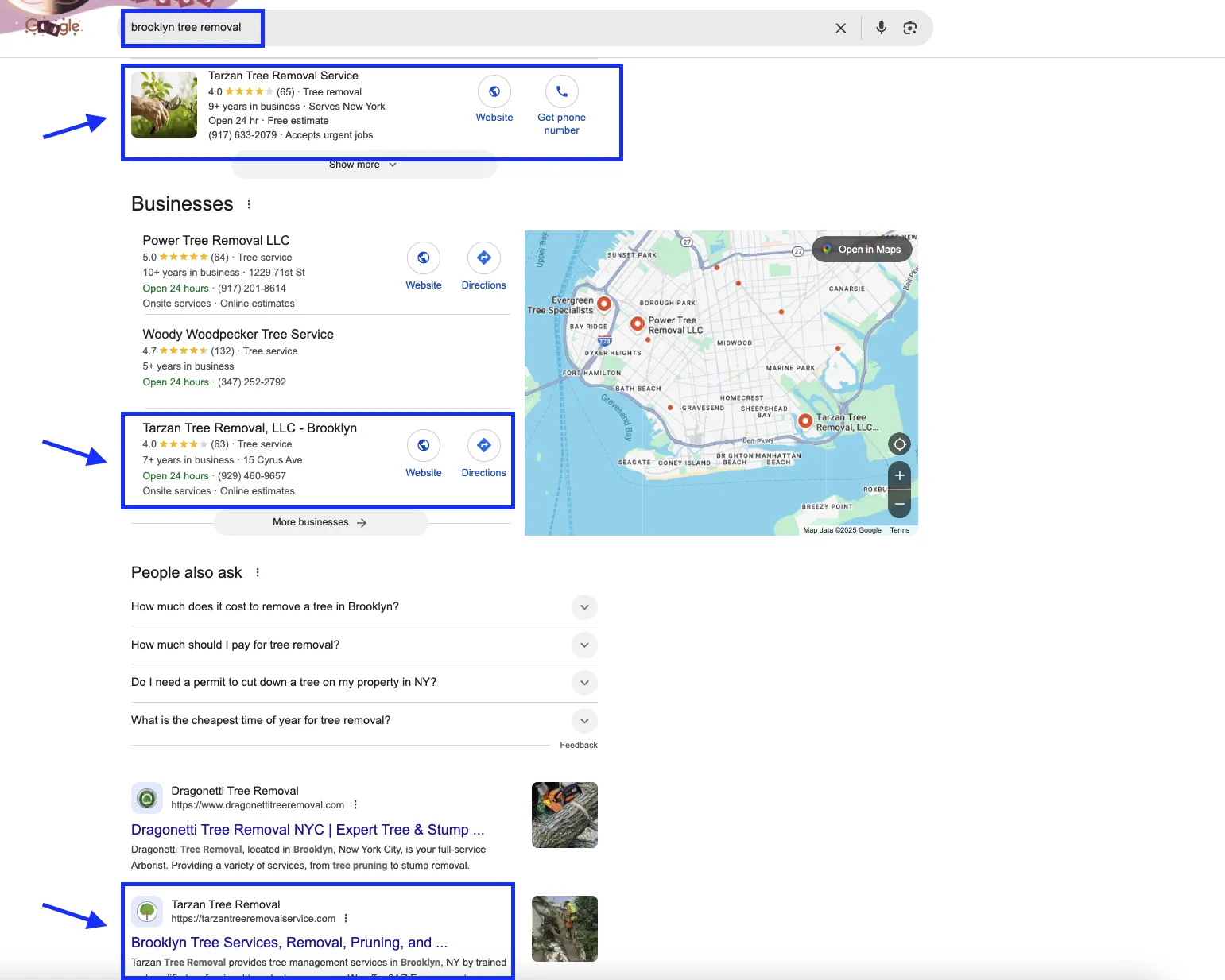Zoom in on the map
Screen dimensions: 1225x980
(899, 475)
